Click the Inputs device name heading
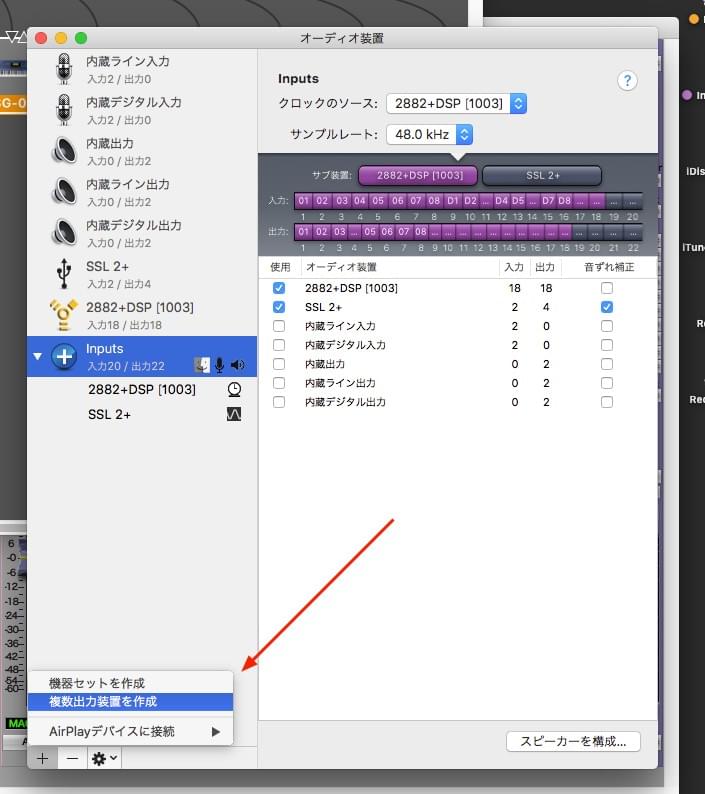The width and height of the screenshot is (705, 794). click(298, 78)
